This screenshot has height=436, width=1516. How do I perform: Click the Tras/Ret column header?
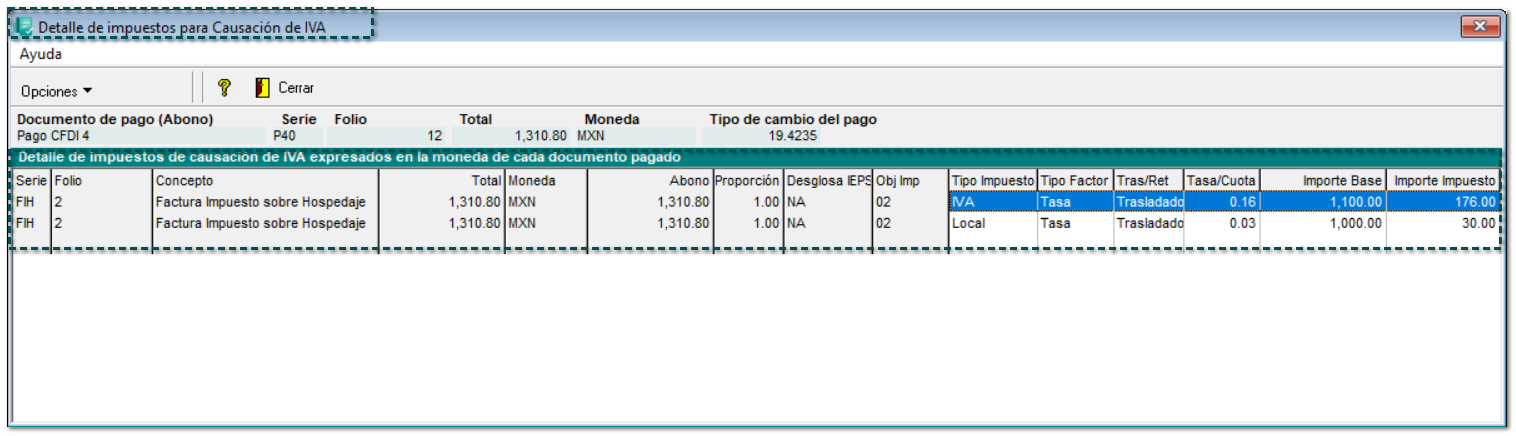tap(1149, 181)
